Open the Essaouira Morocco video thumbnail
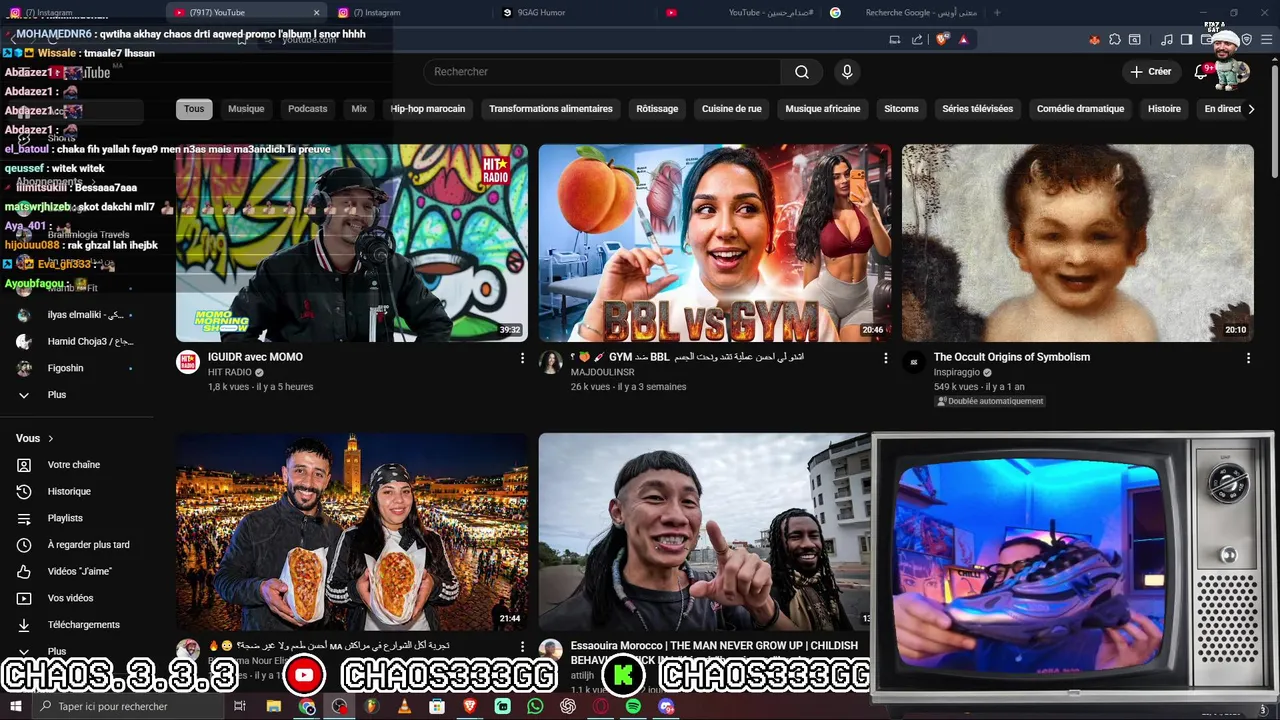 tap(704, 531)
